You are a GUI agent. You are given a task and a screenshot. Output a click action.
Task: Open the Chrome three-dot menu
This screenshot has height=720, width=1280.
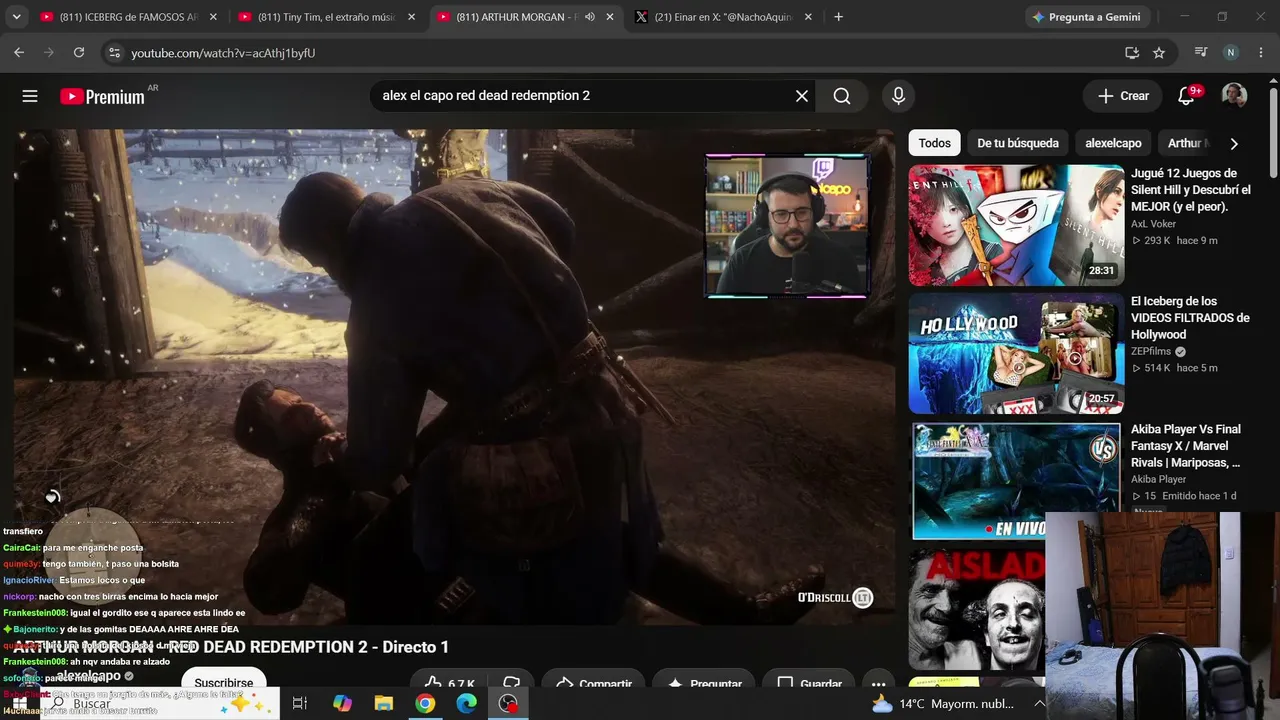(x=1260, y=53)
